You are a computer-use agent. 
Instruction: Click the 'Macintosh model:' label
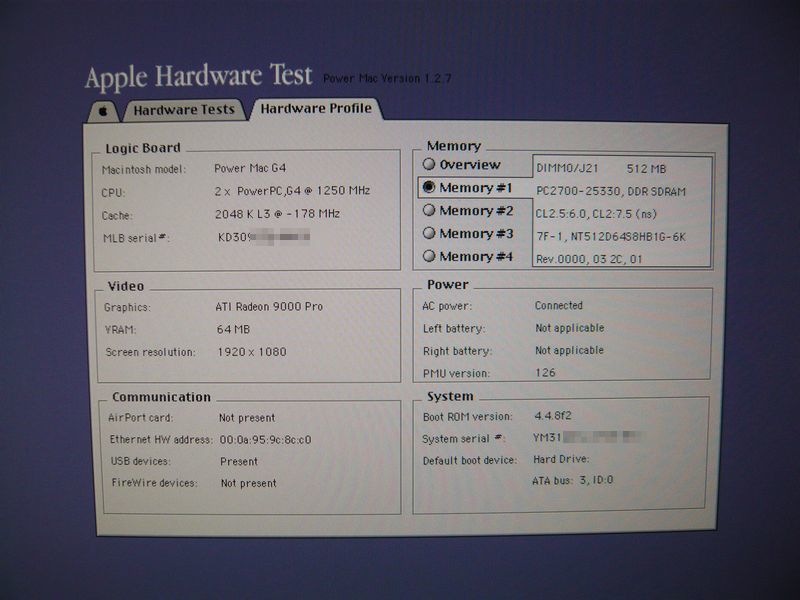point(144,170)
